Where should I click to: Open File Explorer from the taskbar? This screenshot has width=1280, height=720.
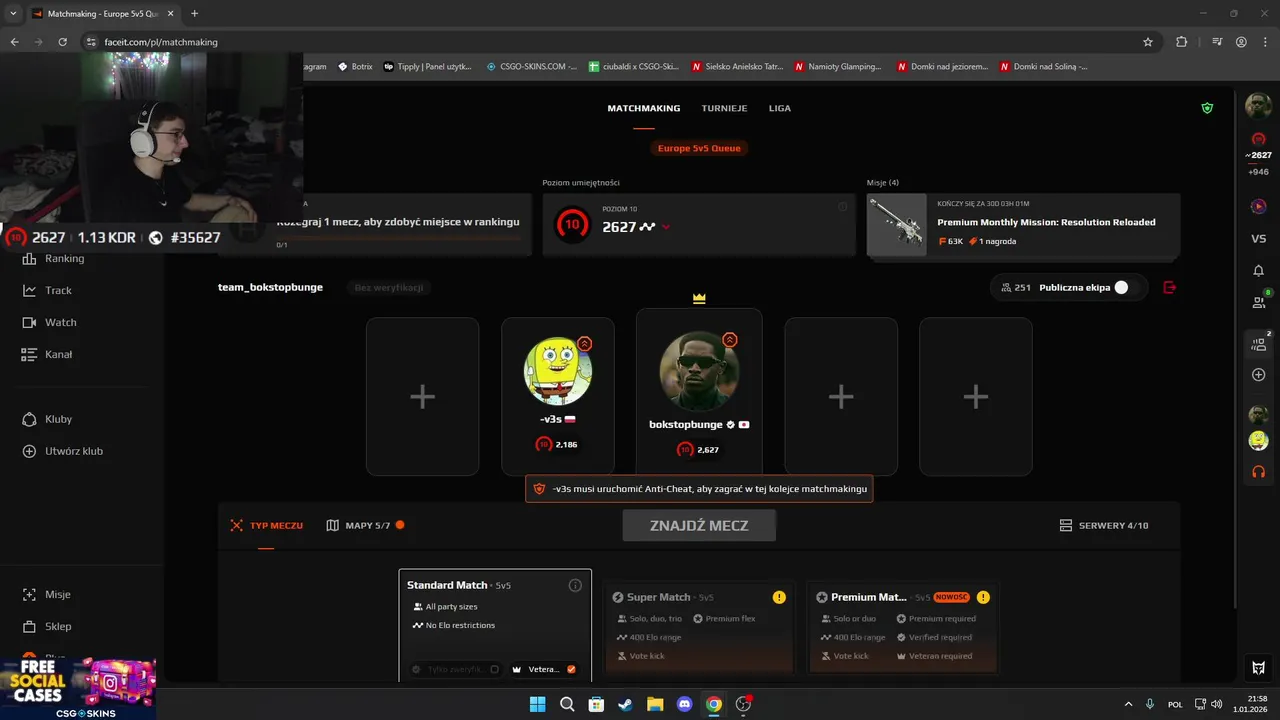pyautogui.click(x=655, y=704)
